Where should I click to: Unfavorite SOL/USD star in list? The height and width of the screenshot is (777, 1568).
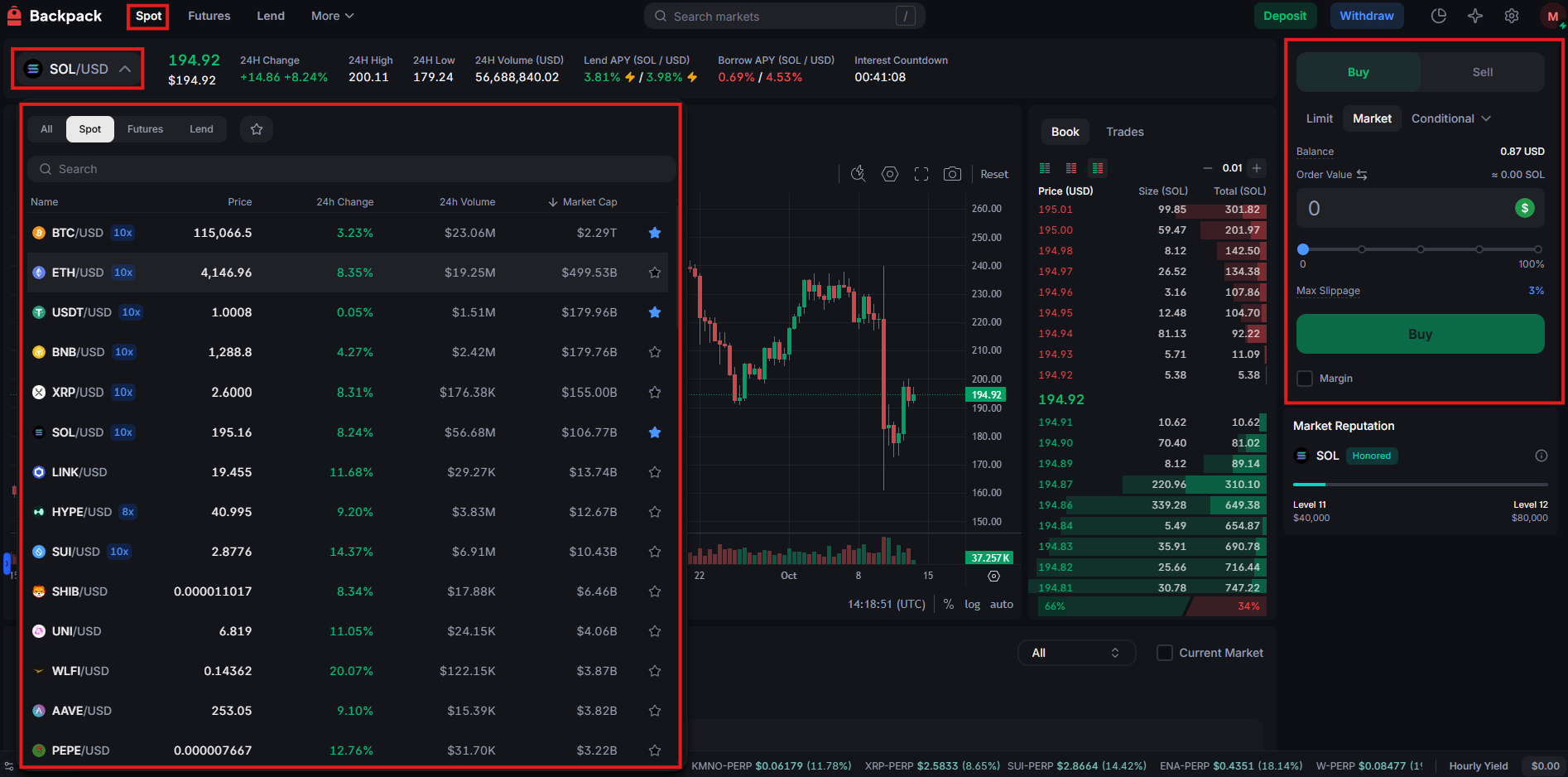(655, 432)
